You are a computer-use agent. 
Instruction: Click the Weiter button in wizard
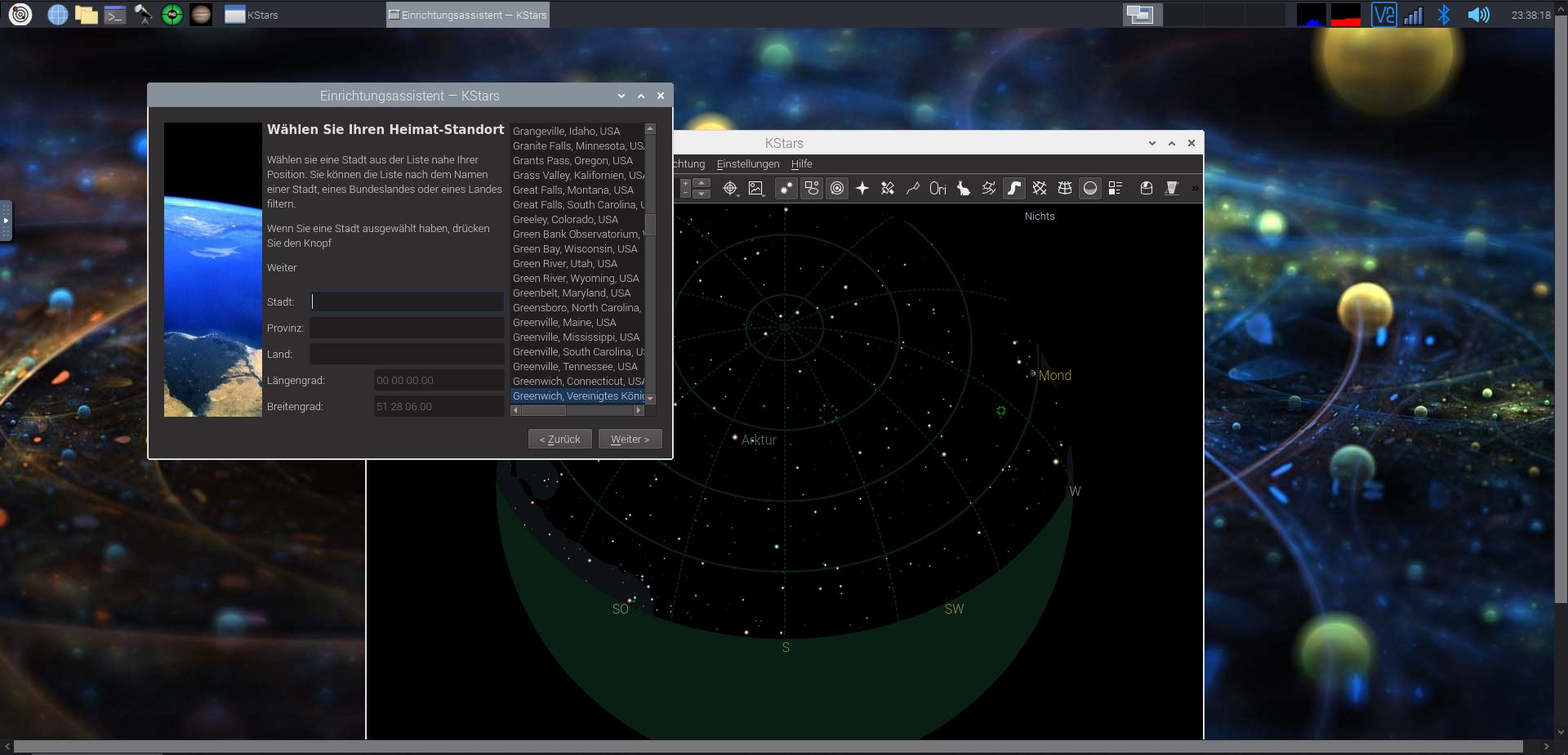coord(630,440)
